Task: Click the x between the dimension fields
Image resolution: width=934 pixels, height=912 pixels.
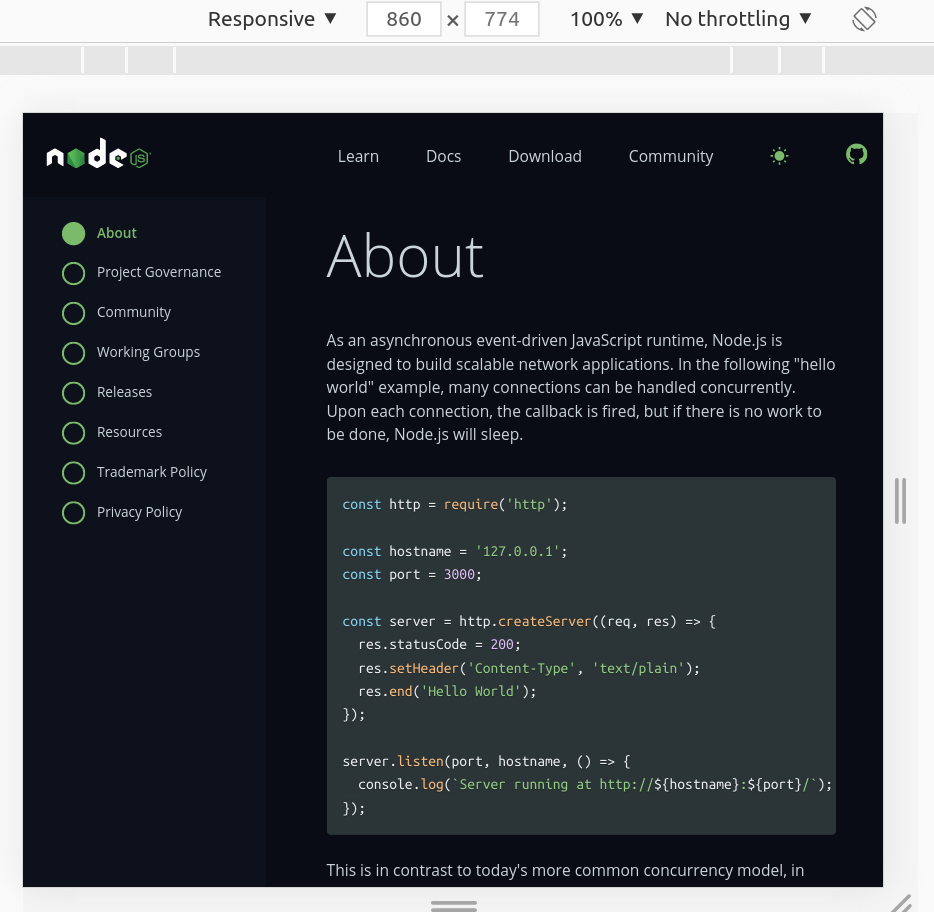Action: pos(453,21)
